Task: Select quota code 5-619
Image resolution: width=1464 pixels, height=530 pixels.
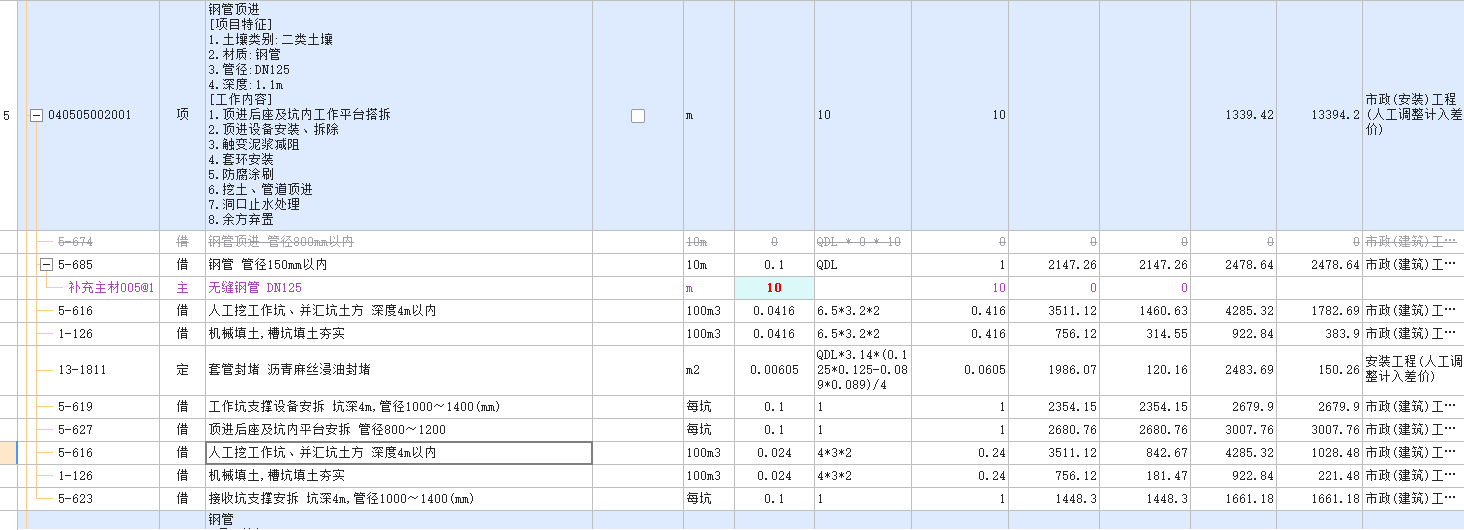Action: (x=75, y=407)
